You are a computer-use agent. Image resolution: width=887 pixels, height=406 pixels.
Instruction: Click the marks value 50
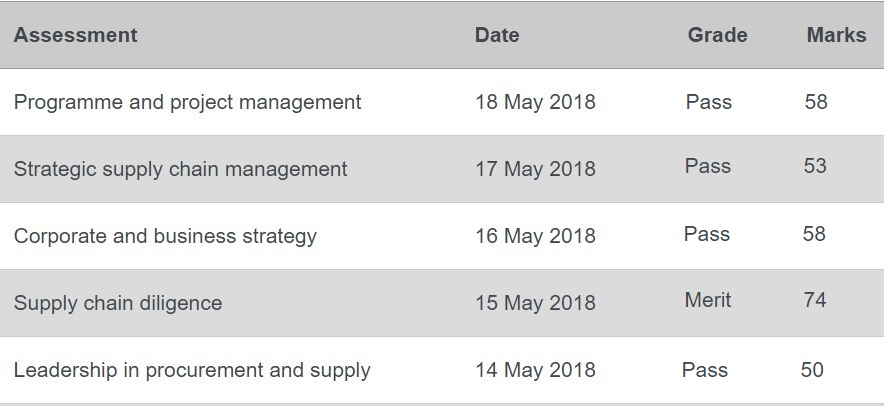(812, 370)
